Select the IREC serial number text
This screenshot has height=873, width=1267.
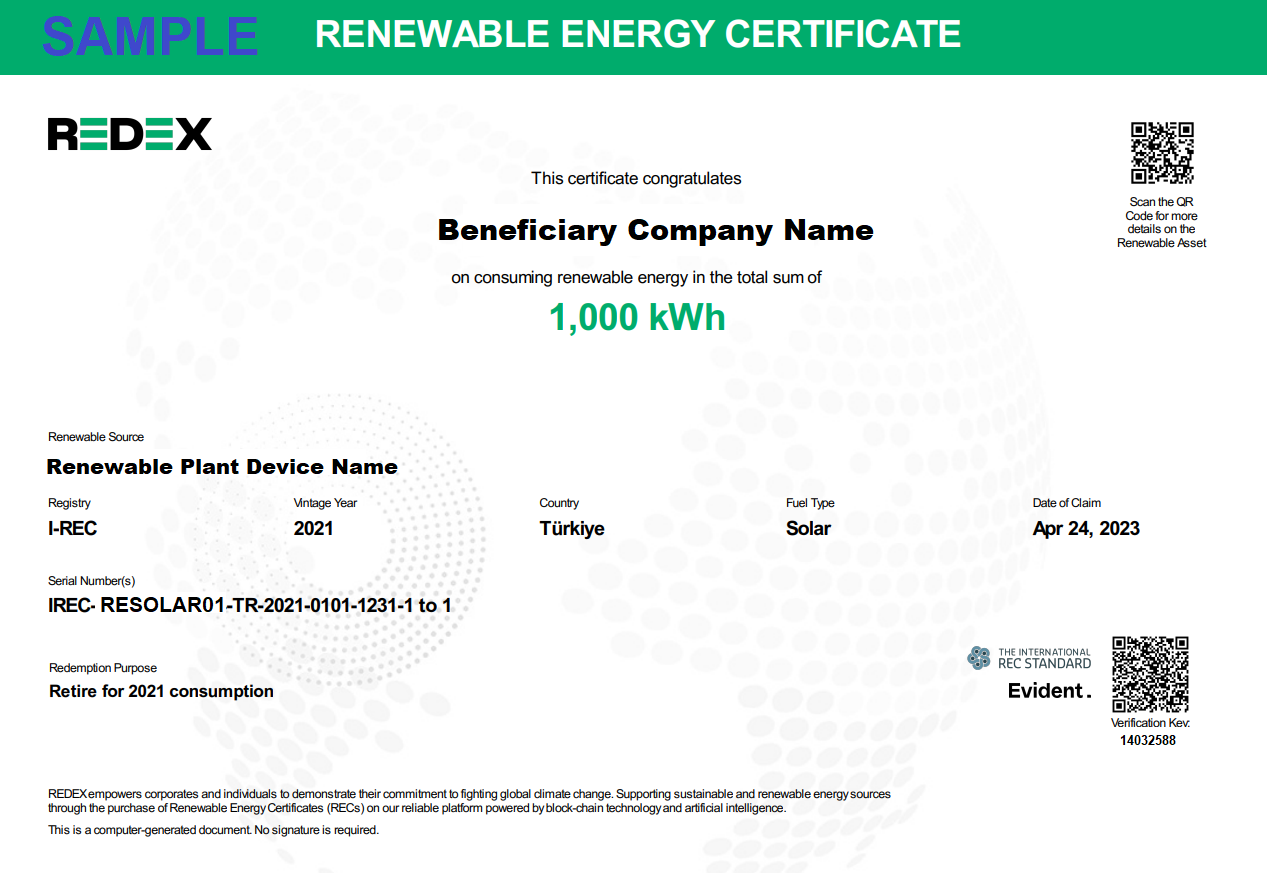coord(250,605)
